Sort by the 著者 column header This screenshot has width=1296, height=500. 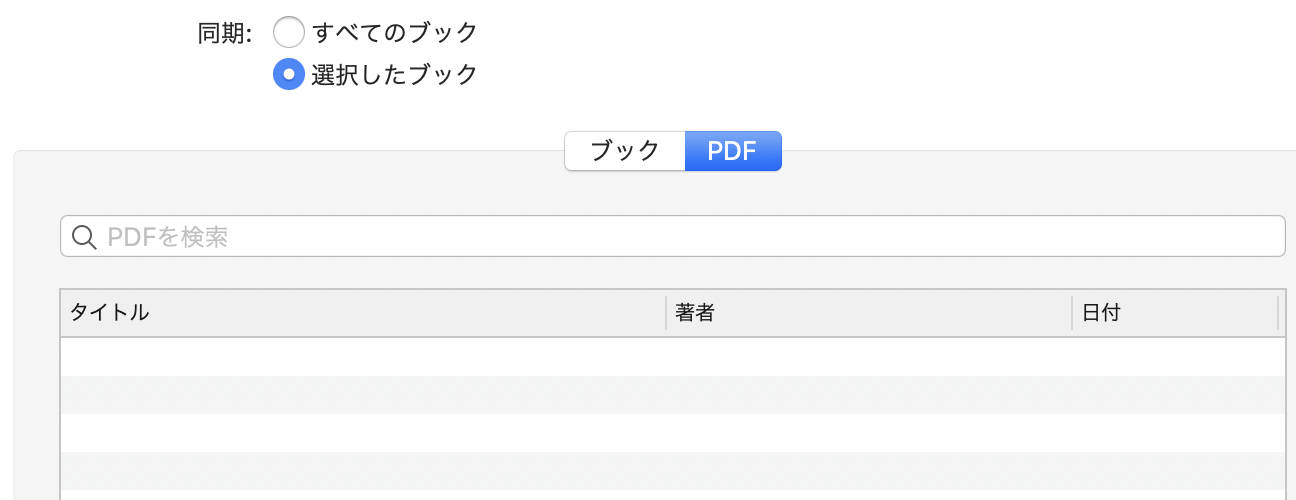coord(866,313)
